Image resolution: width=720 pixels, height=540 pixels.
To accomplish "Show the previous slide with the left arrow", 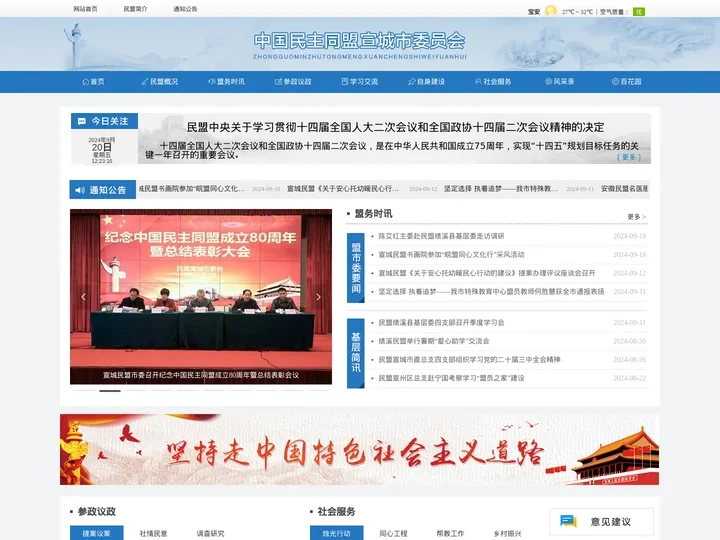I will tap(83, 297).
